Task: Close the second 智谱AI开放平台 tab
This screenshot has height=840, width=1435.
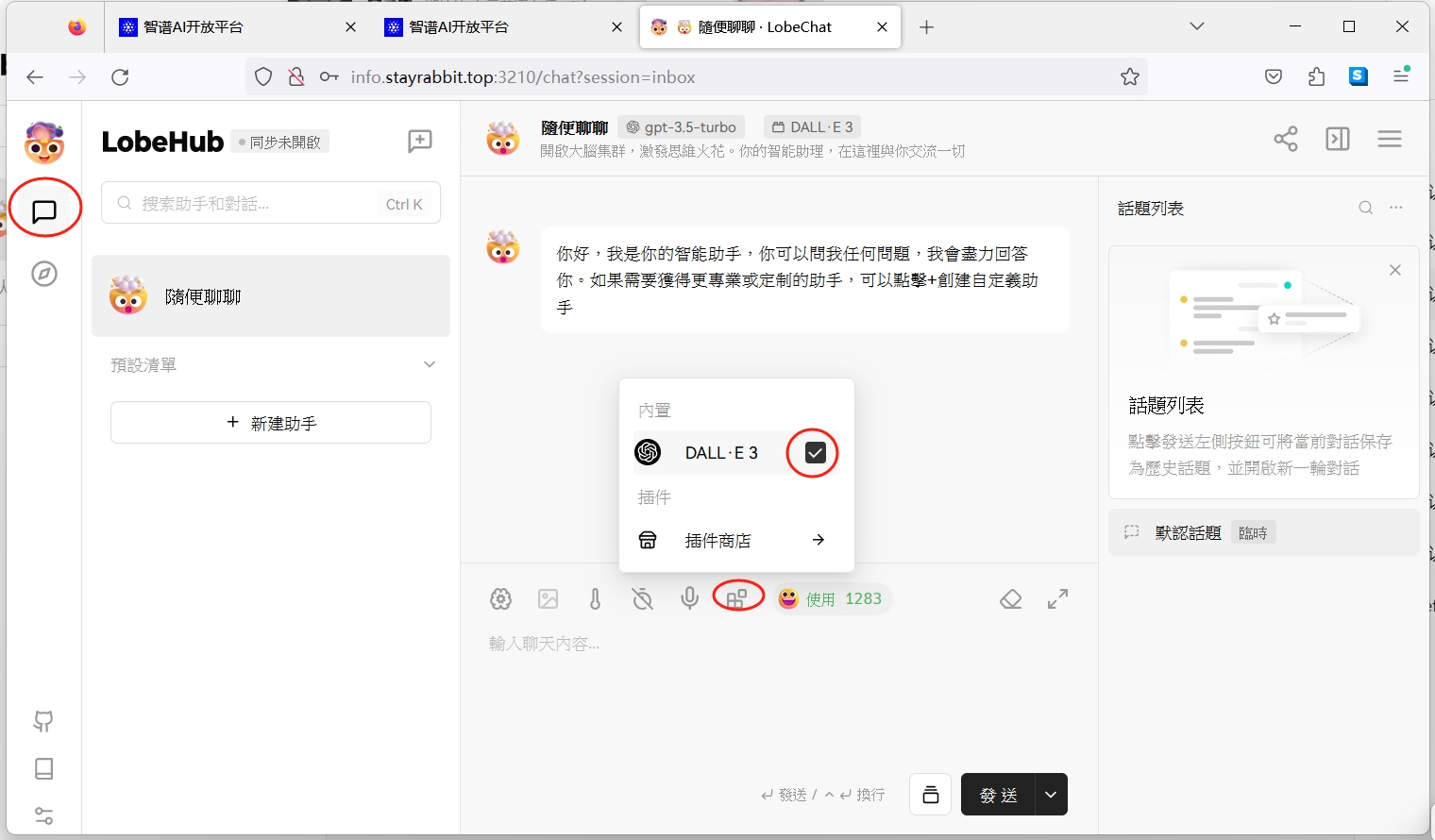Action: pos(616,26)
